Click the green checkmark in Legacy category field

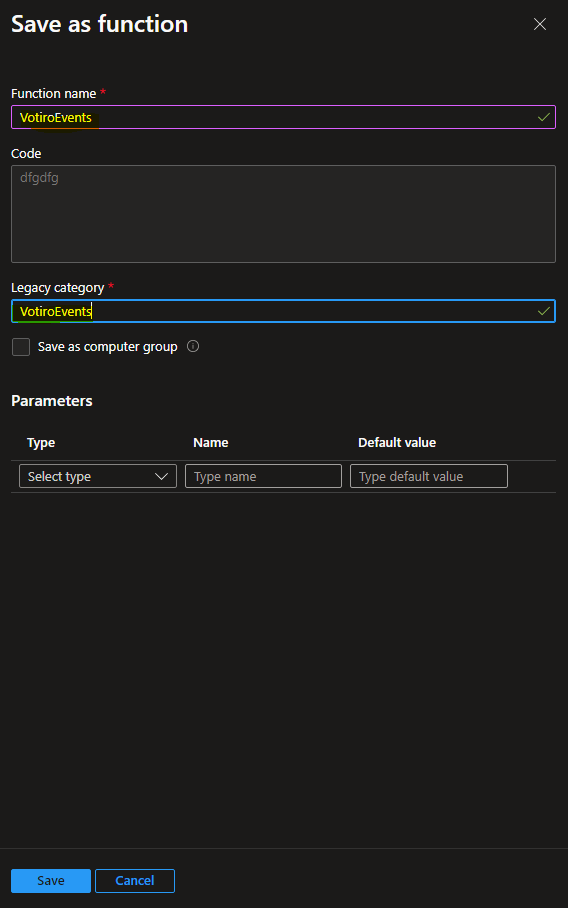(x=544, y=312)
